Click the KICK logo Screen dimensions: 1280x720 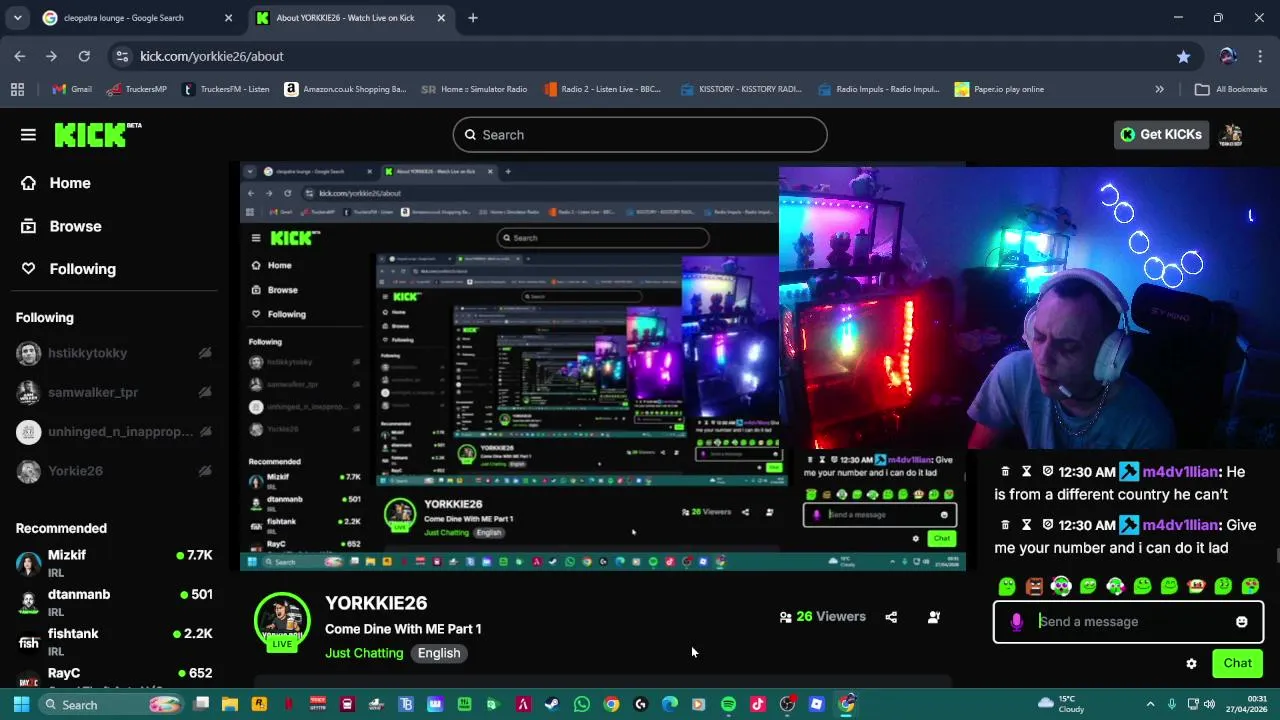97,135
